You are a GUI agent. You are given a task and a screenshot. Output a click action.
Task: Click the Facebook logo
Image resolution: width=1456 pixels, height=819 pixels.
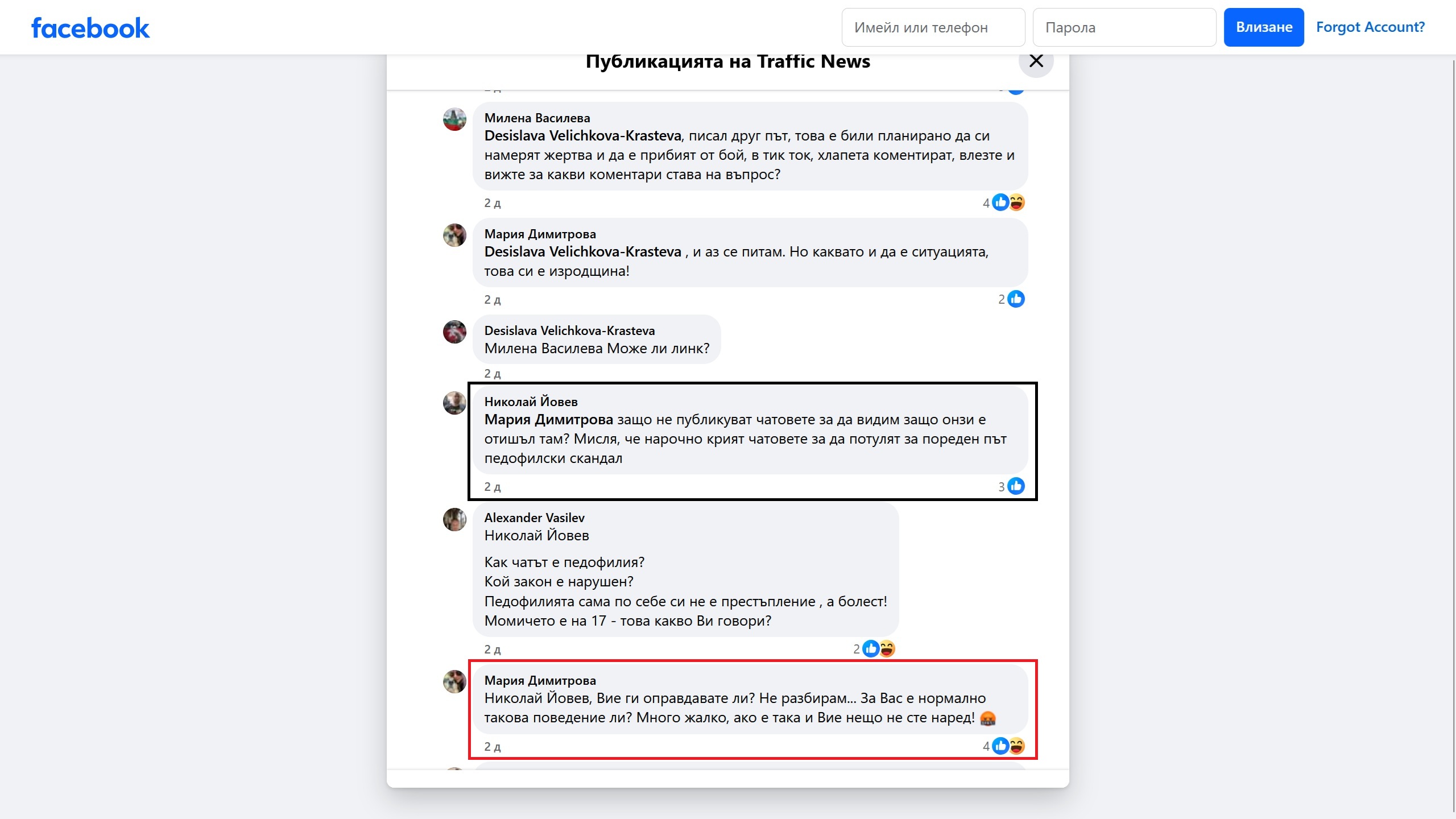[90, 28]
